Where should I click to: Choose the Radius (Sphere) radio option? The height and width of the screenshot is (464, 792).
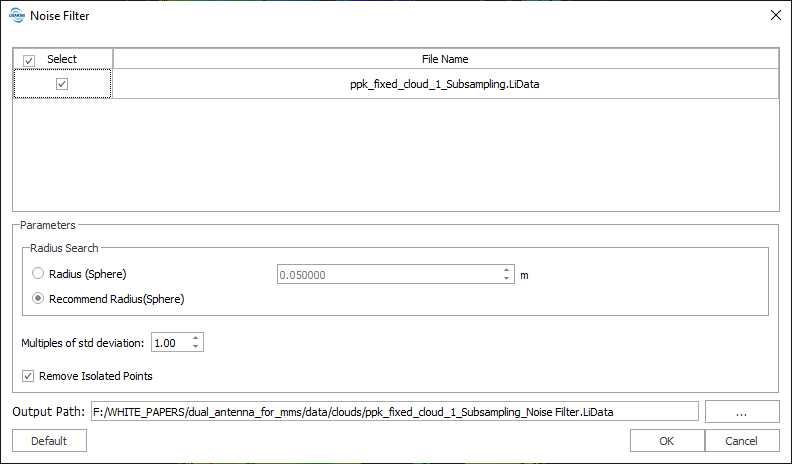click(x=39, y=274)
